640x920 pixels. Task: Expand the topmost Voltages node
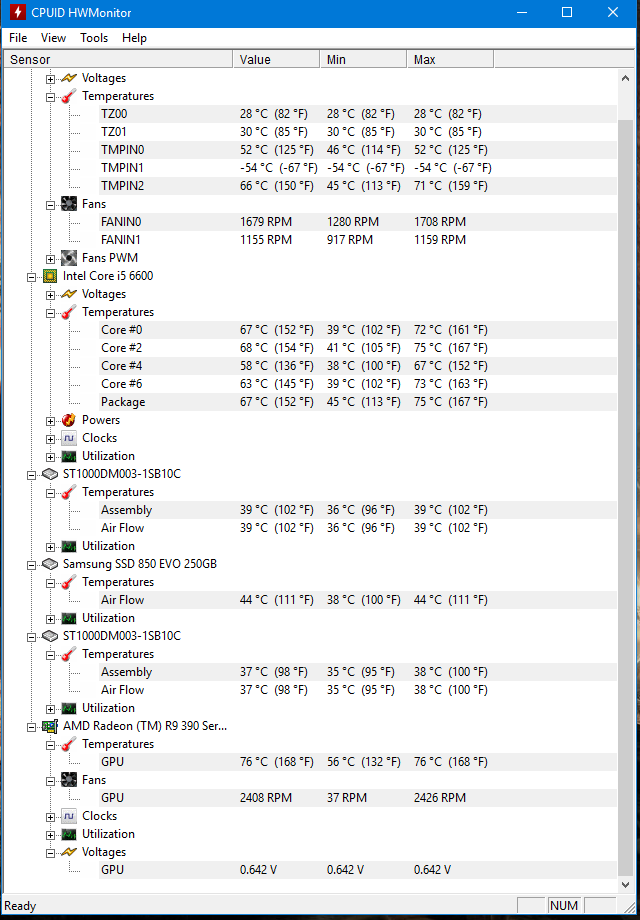click(x=50, y=79)
